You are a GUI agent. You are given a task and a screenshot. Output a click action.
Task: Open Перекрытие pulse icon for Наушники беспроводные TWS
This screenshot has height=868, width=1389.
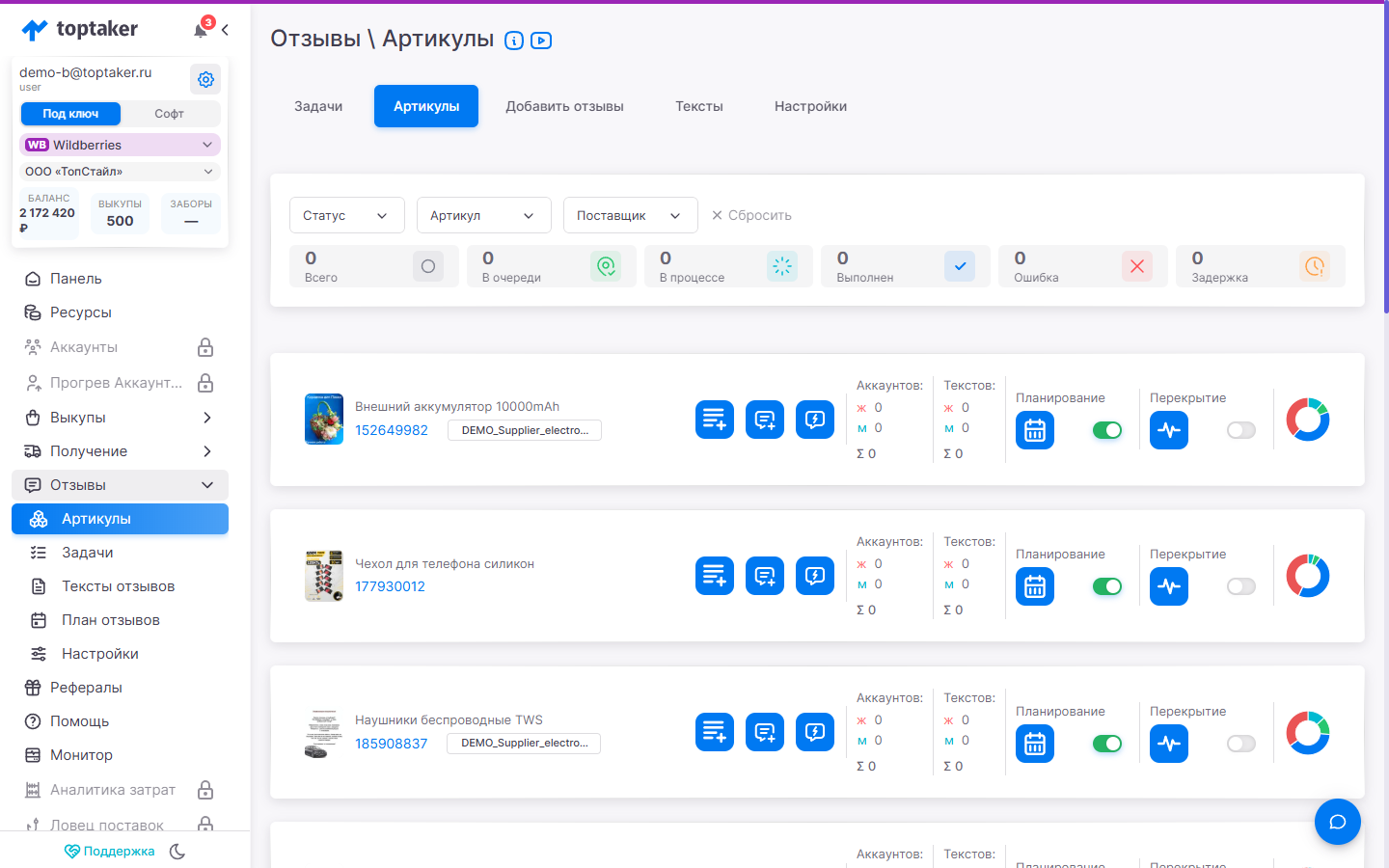[x=1169, y=744]
